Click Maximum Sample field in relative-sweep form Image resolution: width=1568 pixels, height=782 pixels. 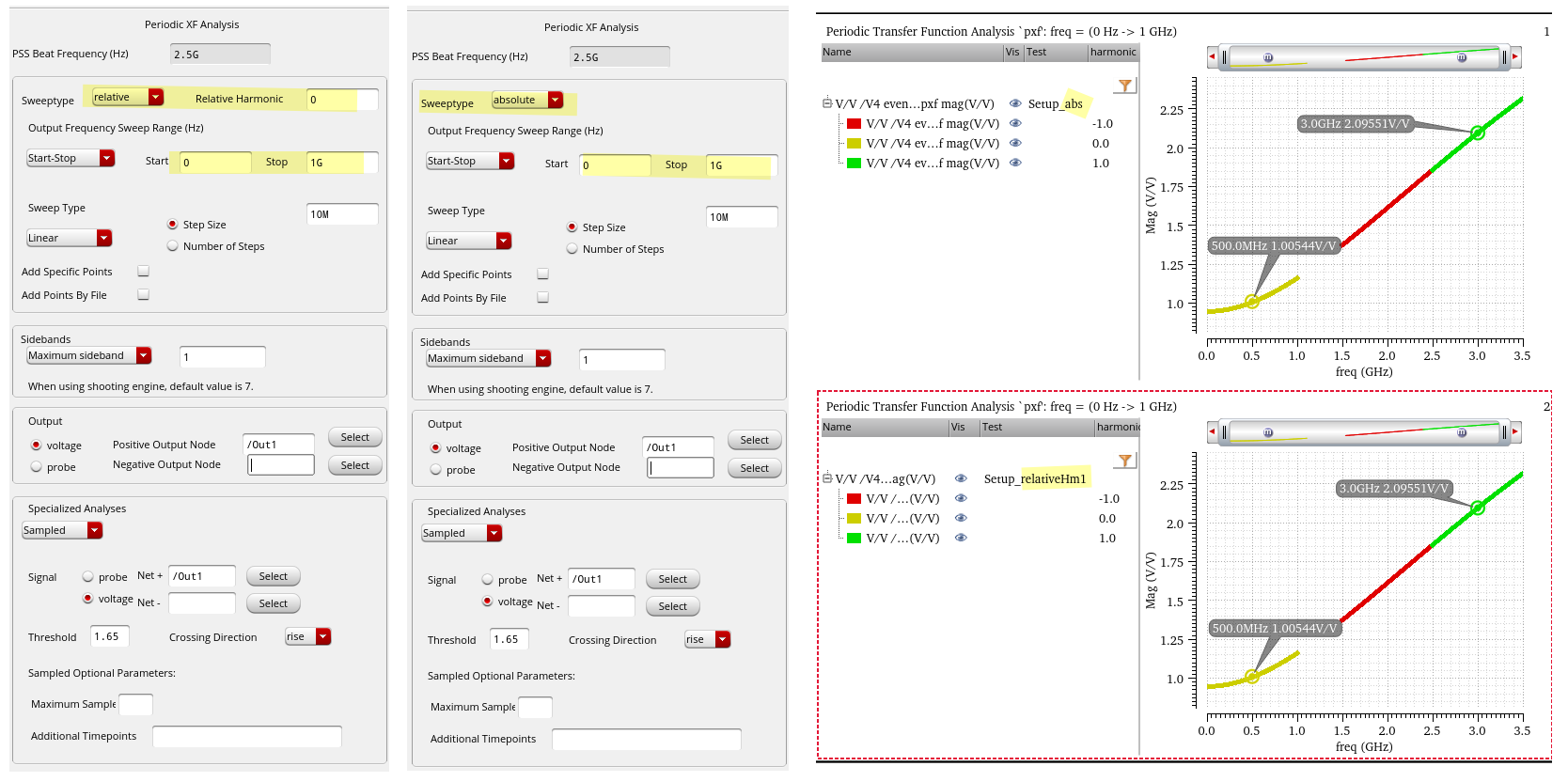pos(135,704)
